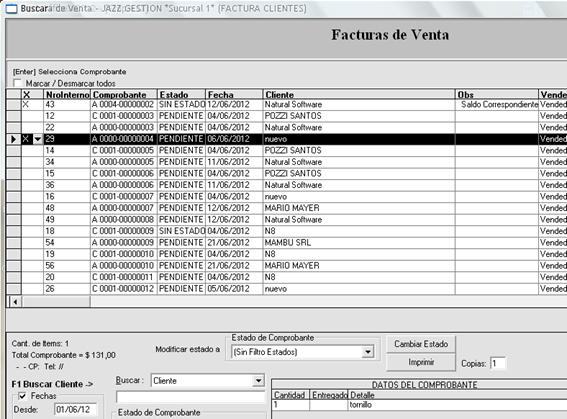
Task: Uncheck the Fechas checkbox
Action: click(x=22, y=396)
